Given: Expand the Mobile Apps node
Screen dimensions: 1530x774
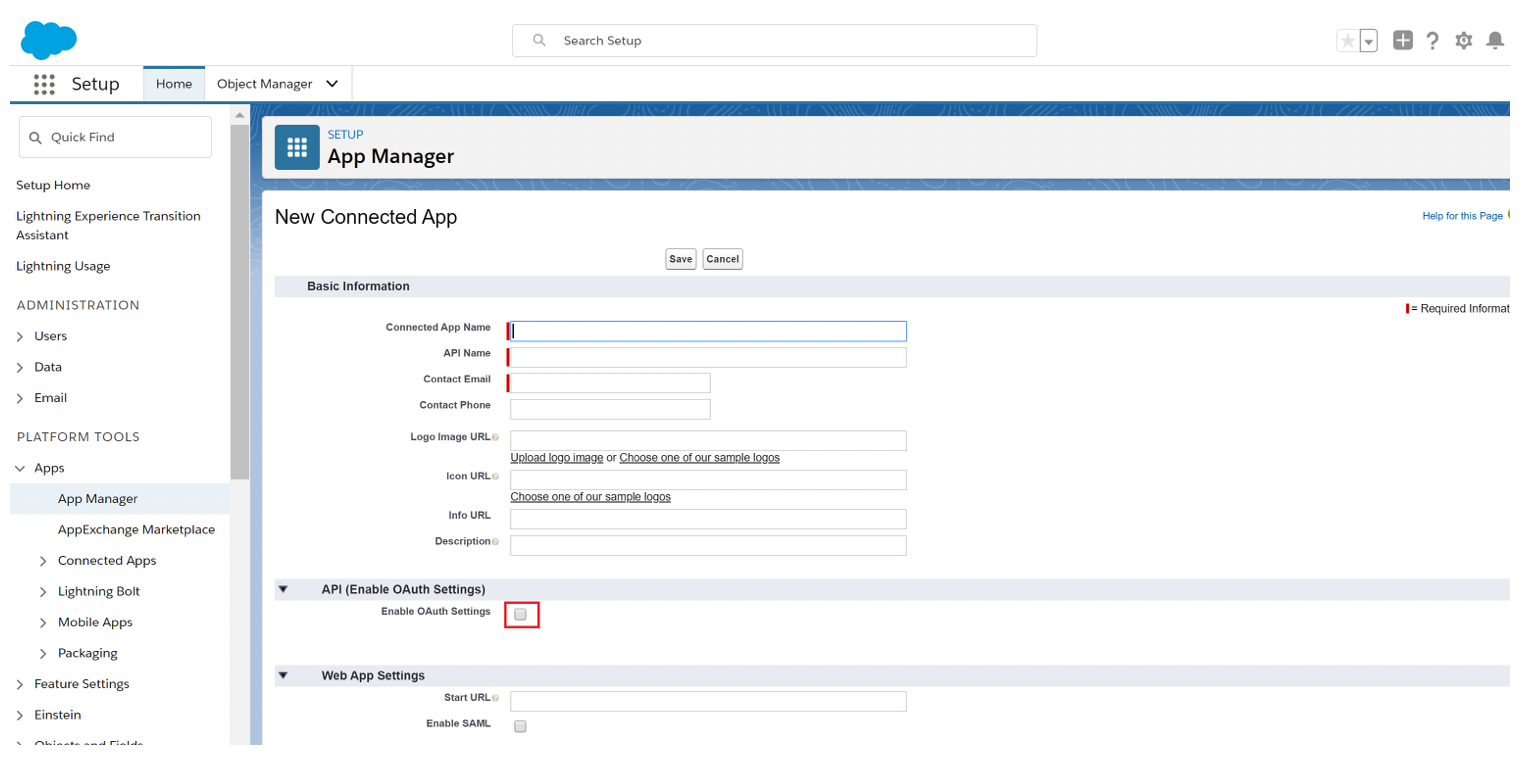Looking at the screenshot, I should click(x=43, y=623).
